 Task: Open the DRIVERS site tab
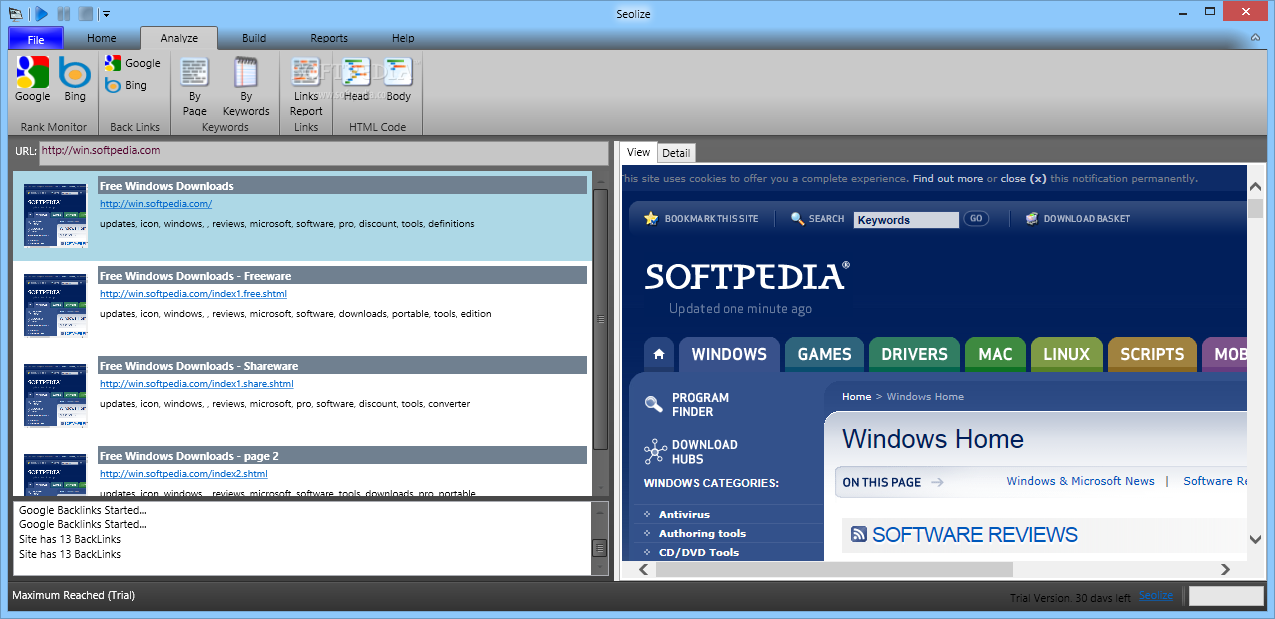[914, 354]
